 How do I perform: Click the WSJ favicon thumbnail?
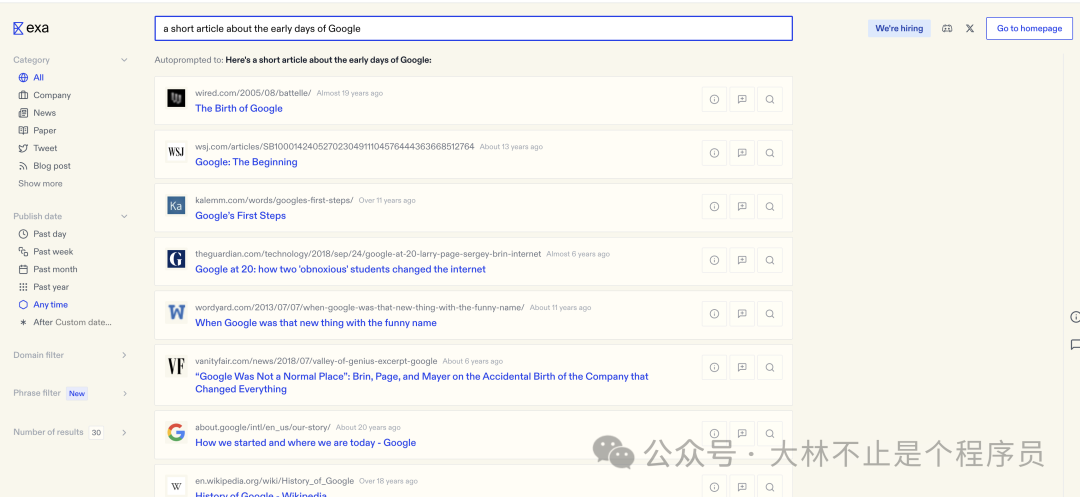(x=176, y=152)
